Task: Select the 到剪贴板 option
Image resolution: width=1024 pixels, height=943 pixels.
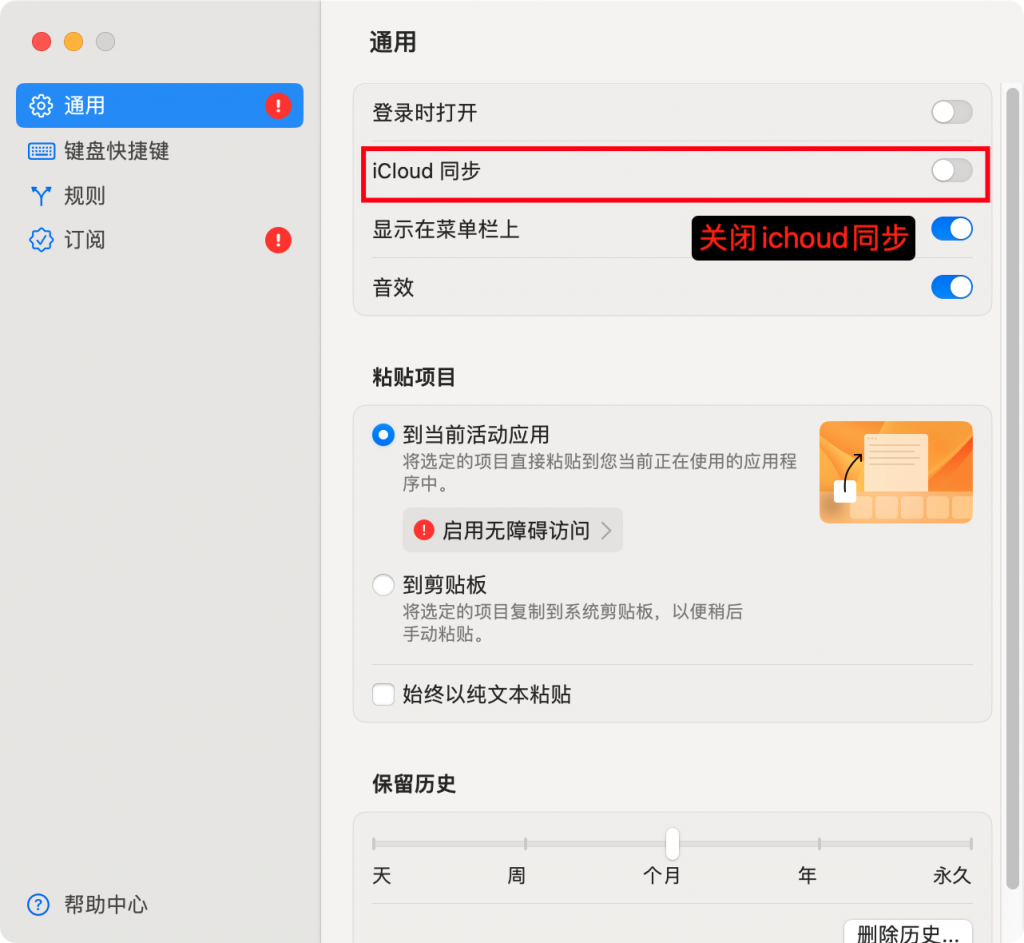Action: 383,585
